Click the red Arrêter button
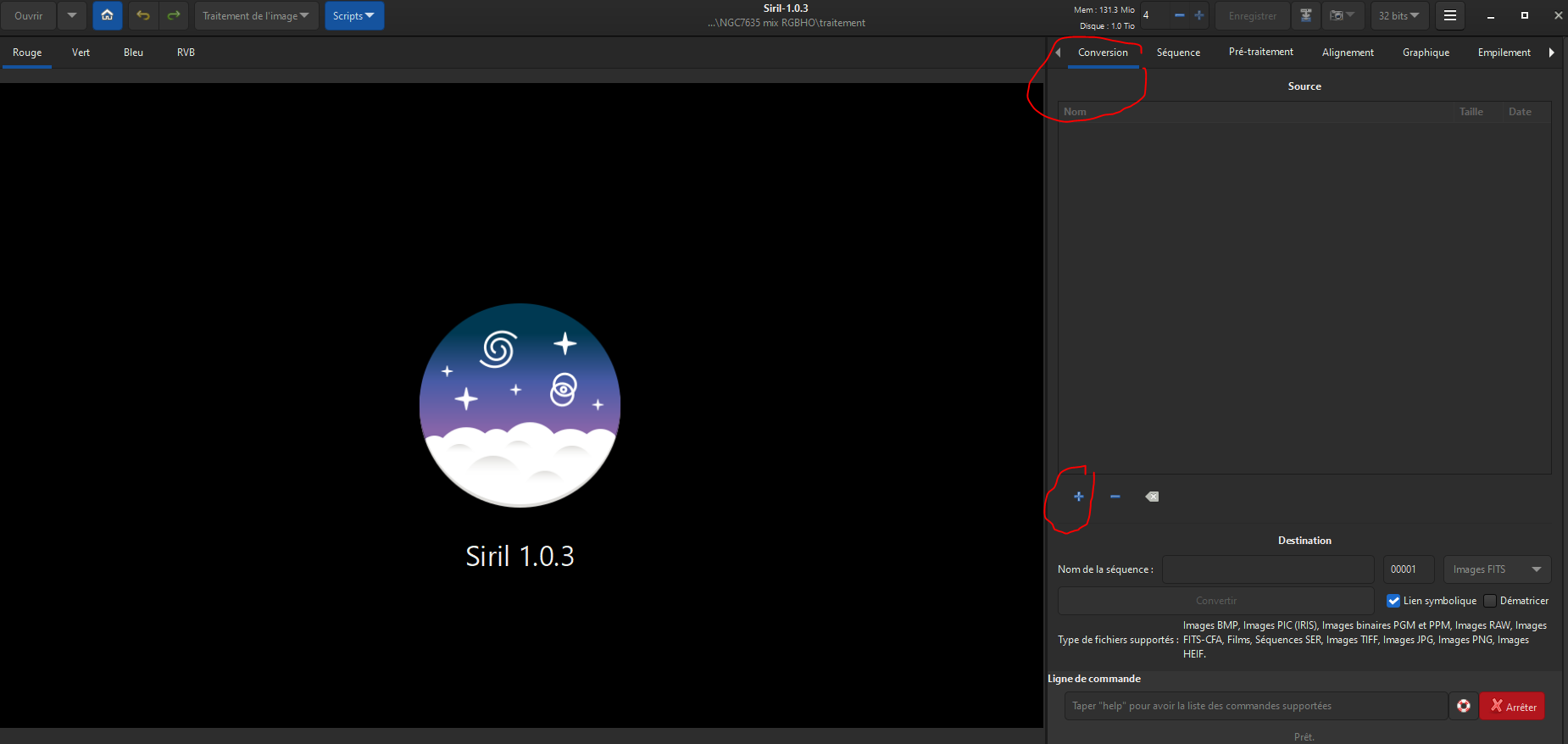 pyautogui.click(x=1512, y=706)
